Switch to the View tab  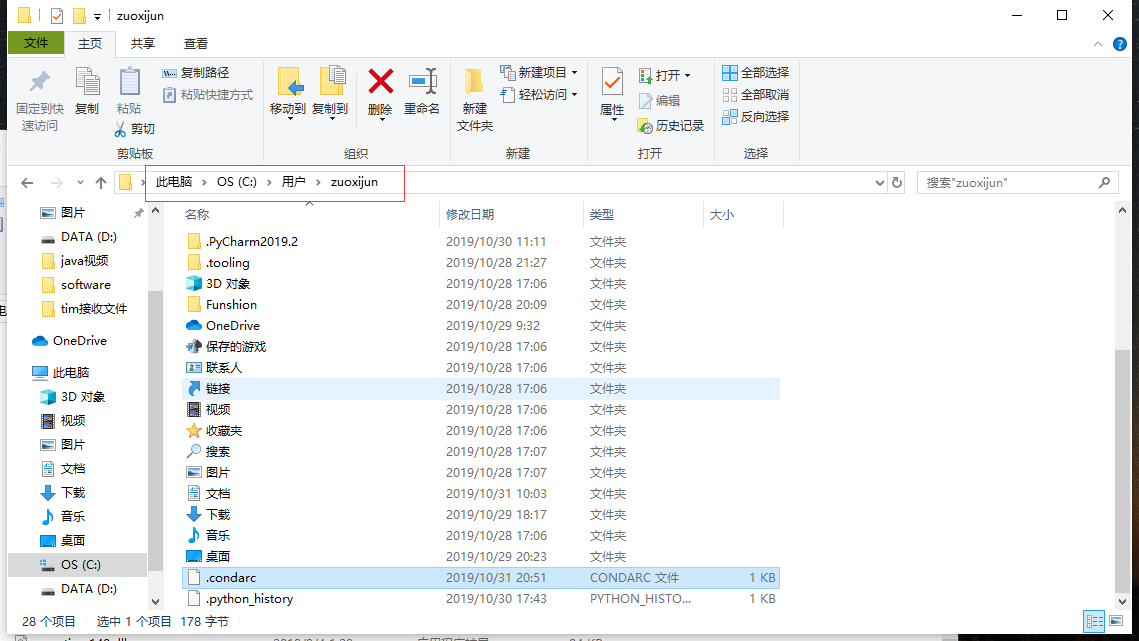coord(195,44)
